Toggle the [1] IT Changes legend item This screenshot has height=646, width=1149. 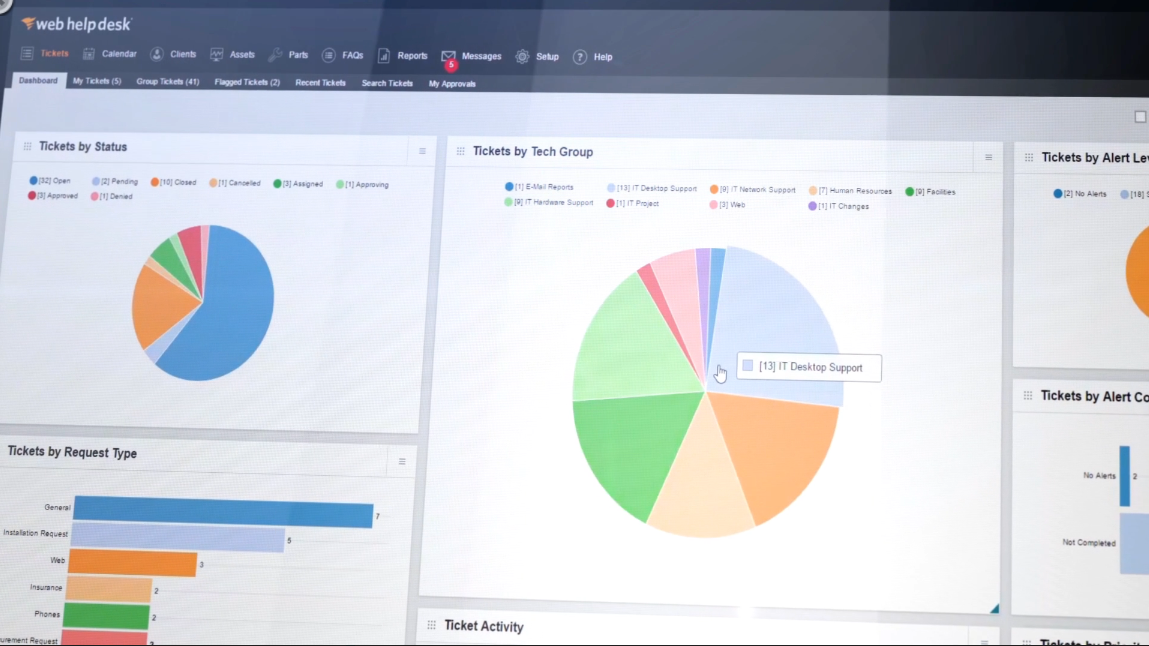point(838,207)
